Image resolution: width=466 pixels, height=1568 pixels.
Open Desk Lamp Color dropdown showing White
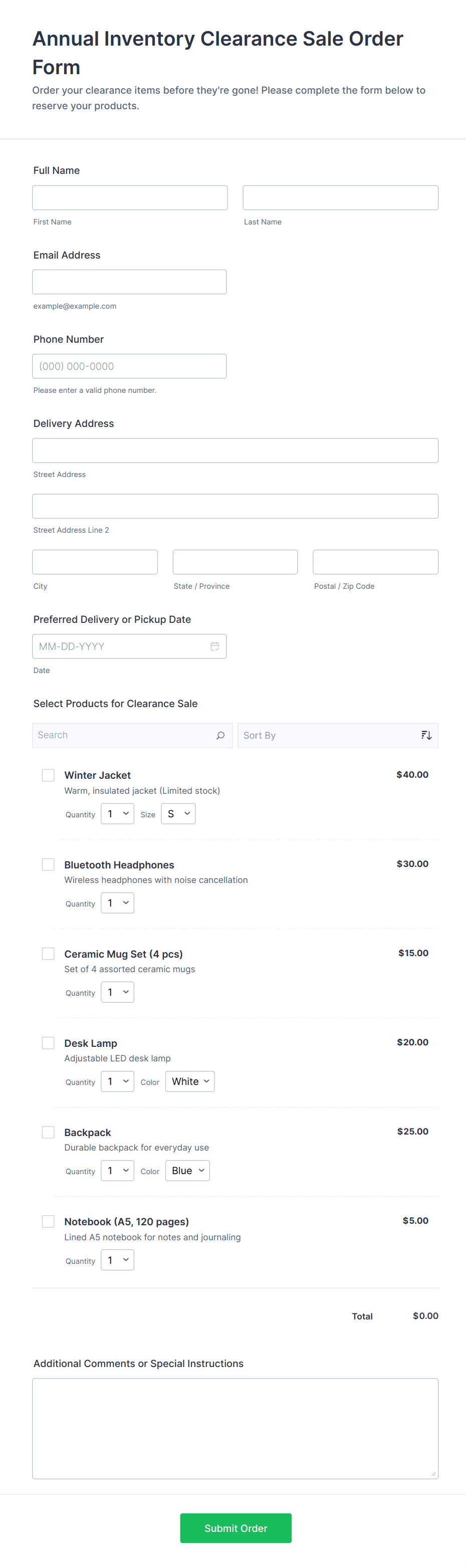pos(190,1081)
